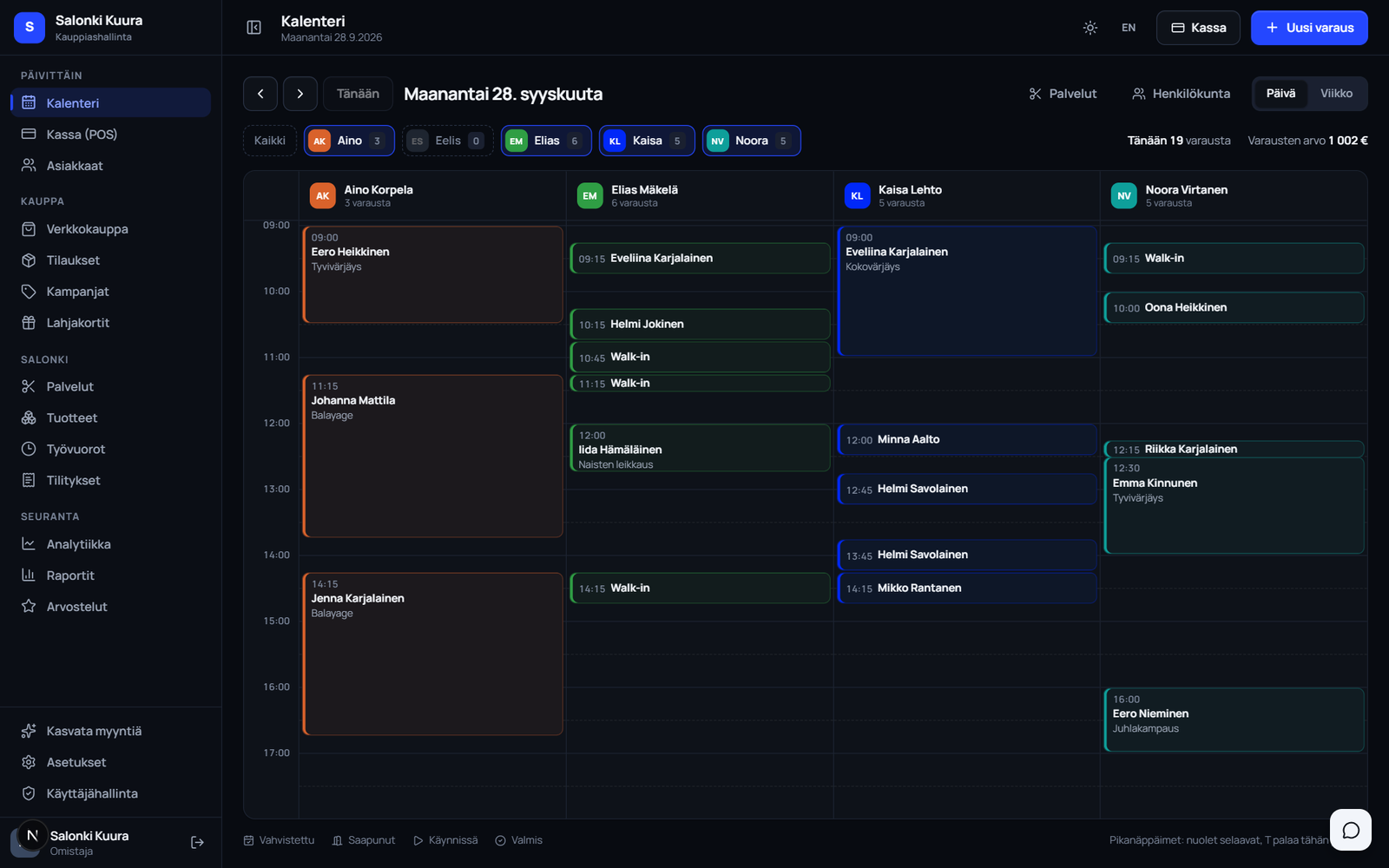The width and height of the screenshot is (1389, 868).
Task: Open Mikko Rantanen 14:15 booking
Action: pos(967,588)
